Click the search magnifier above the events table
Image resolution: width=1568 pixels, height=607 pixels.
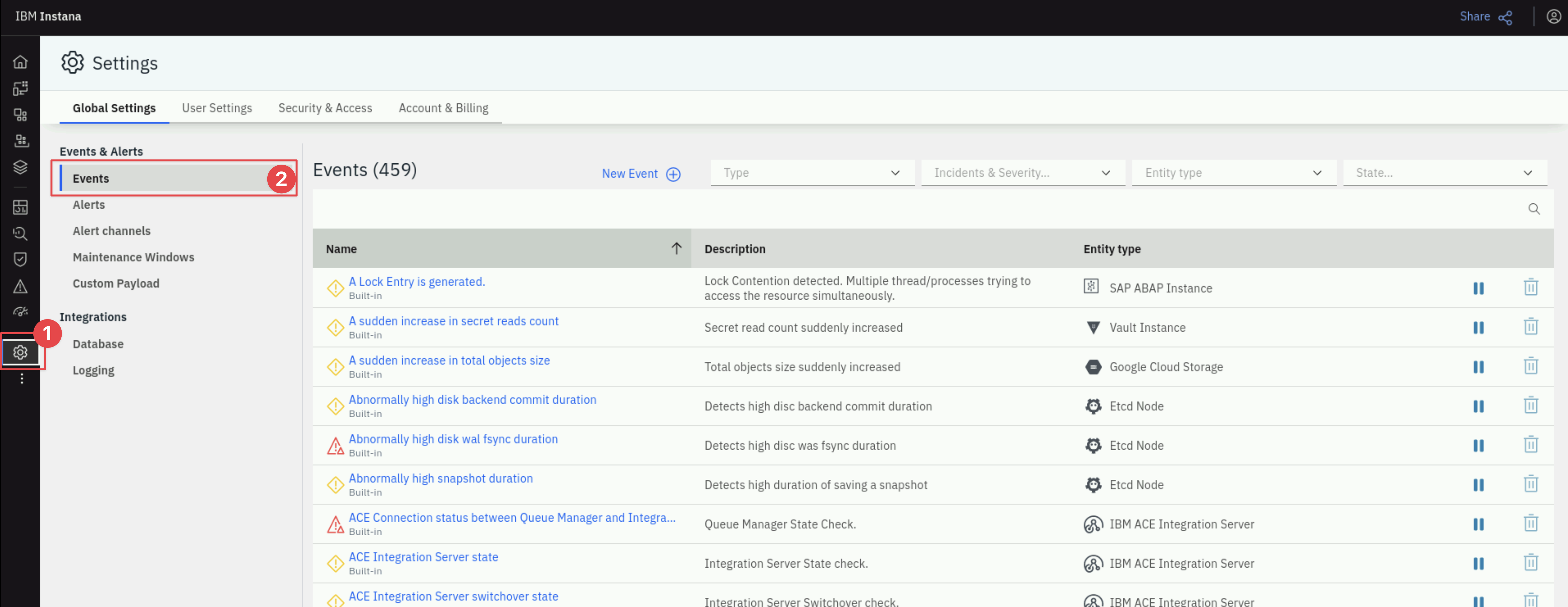[1533, 209]
